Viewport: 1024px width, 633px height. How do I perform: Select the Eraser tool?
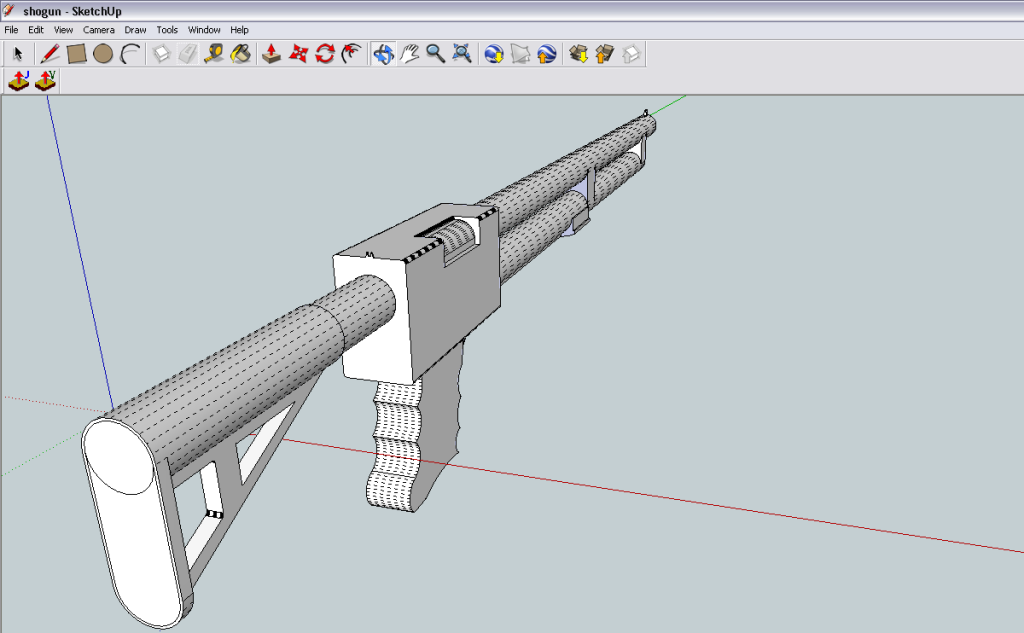coord(188,54)
